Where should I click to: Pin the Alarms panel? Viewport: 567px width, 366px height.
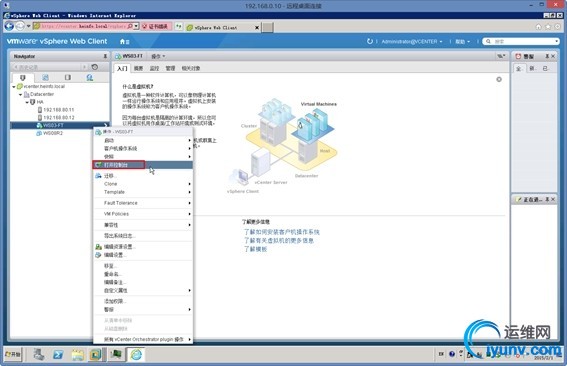tap(547, 56)
